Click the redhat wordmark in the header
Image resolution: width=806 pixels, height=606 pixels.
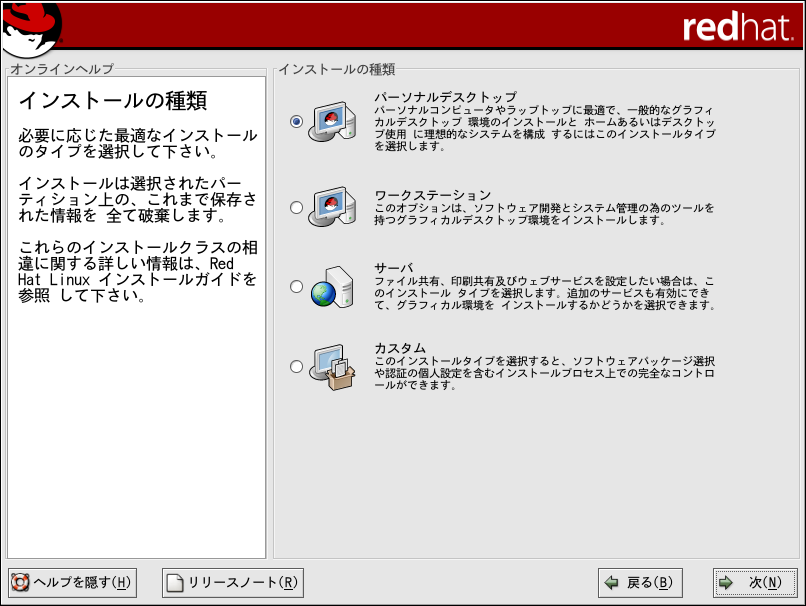(738, 27)
